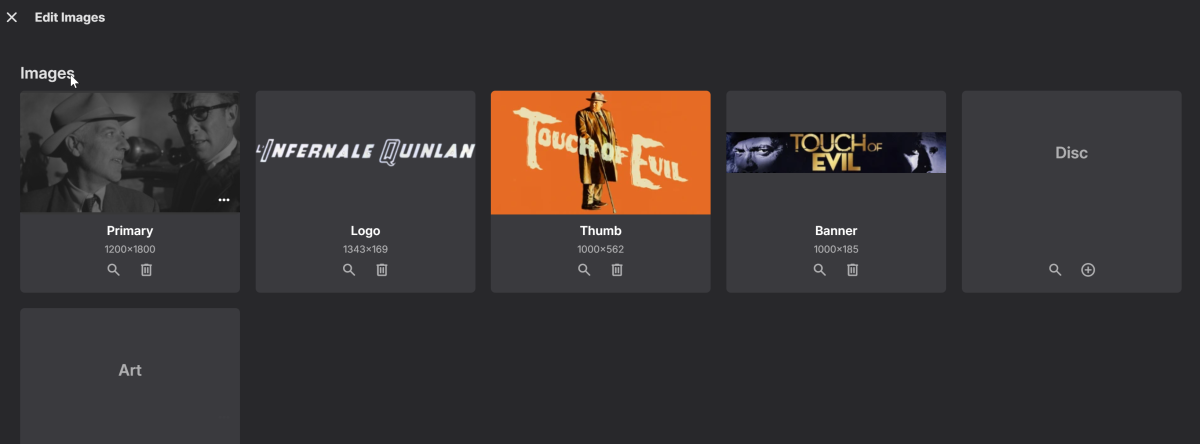Search for a Disc image
The width and height of the screenshot is (1200, 444).
(x=1055, y=270)
